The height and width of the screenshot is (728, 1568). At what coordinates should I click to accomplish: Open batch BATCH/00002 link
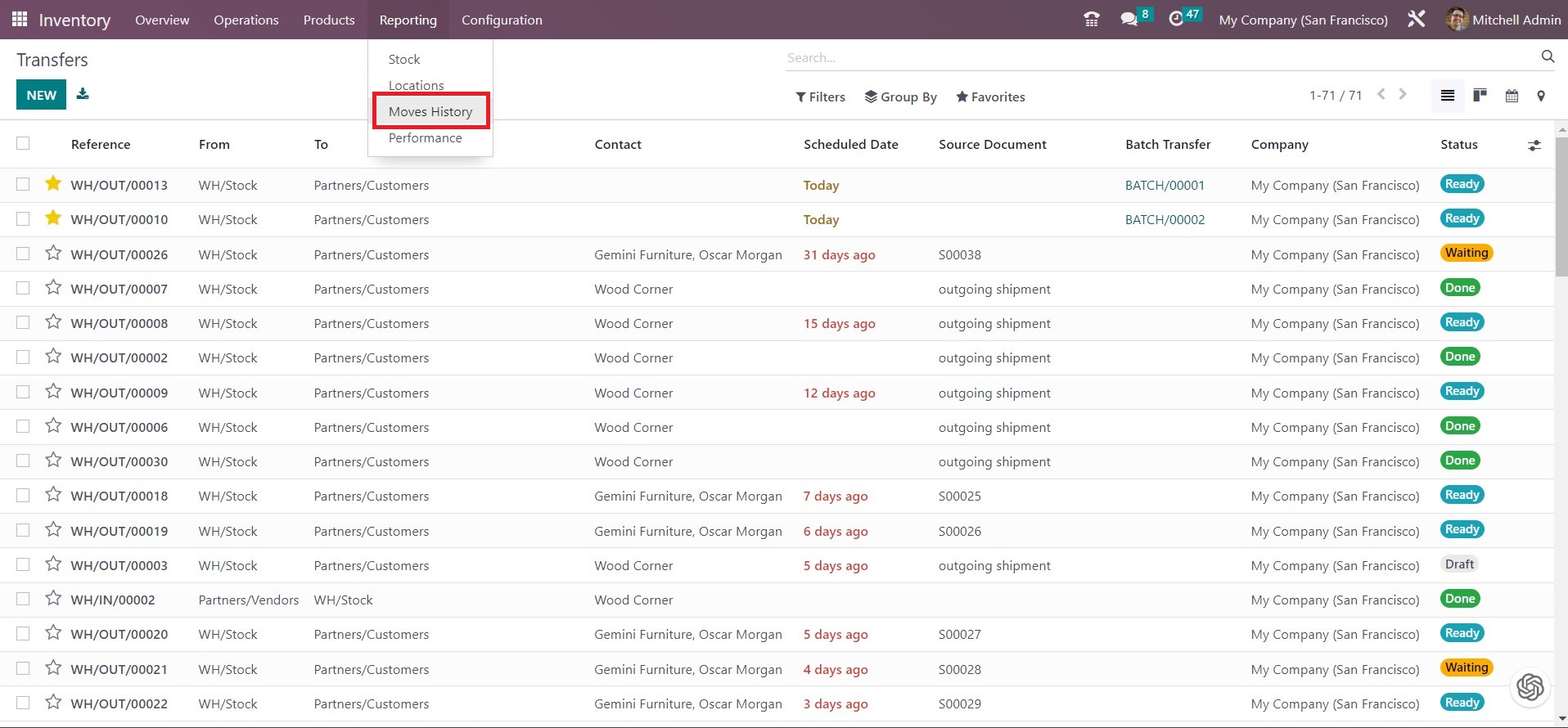click(x=1165, y=219)
